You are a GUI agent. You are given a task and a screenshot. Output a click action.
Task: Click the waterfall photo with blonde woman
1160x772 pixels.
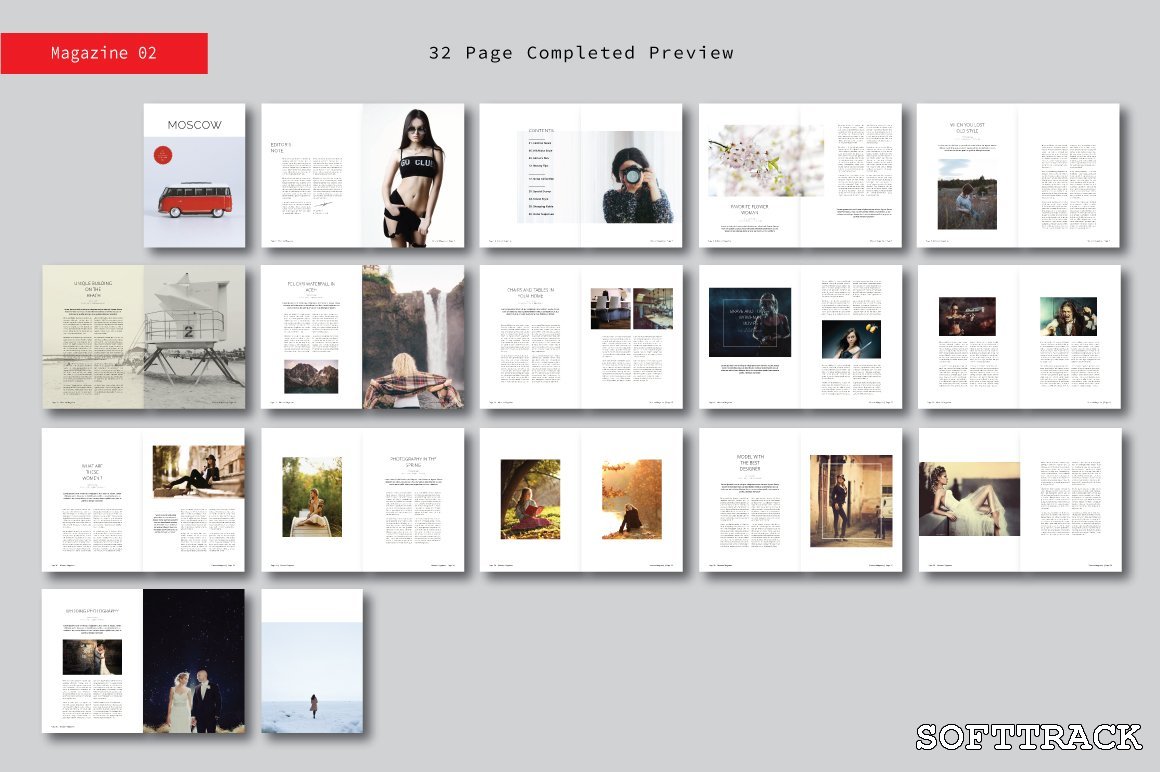tap(413, 336)
